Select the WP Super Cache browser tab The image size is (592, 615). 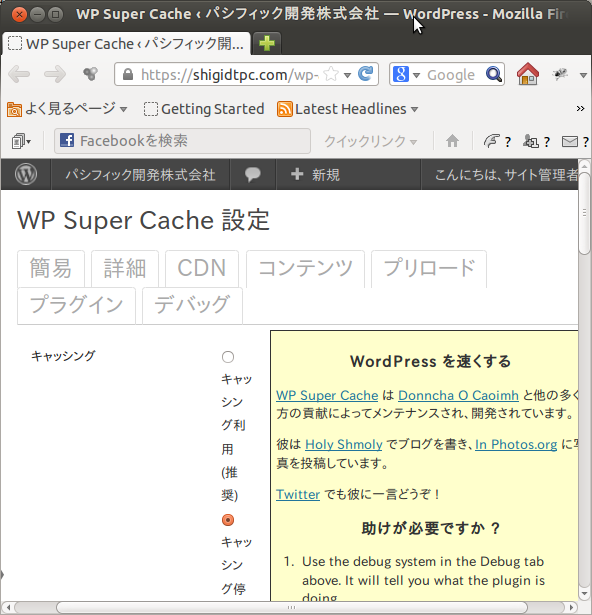126,44
